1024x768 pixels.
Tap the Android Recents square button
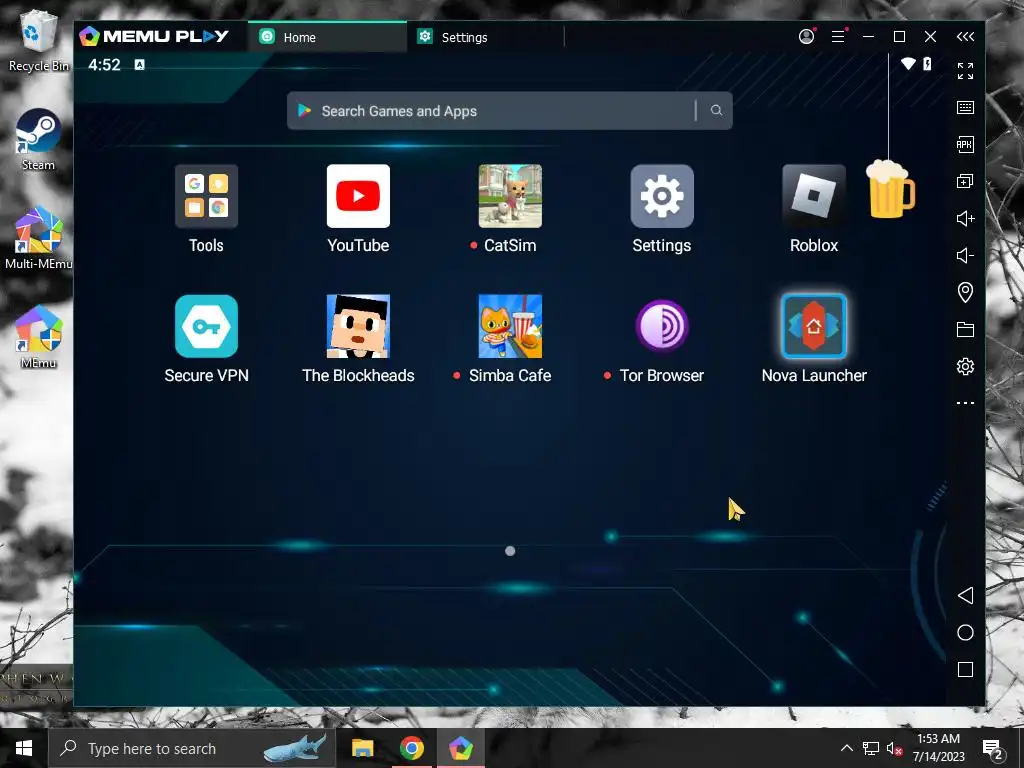coord(965,669)
